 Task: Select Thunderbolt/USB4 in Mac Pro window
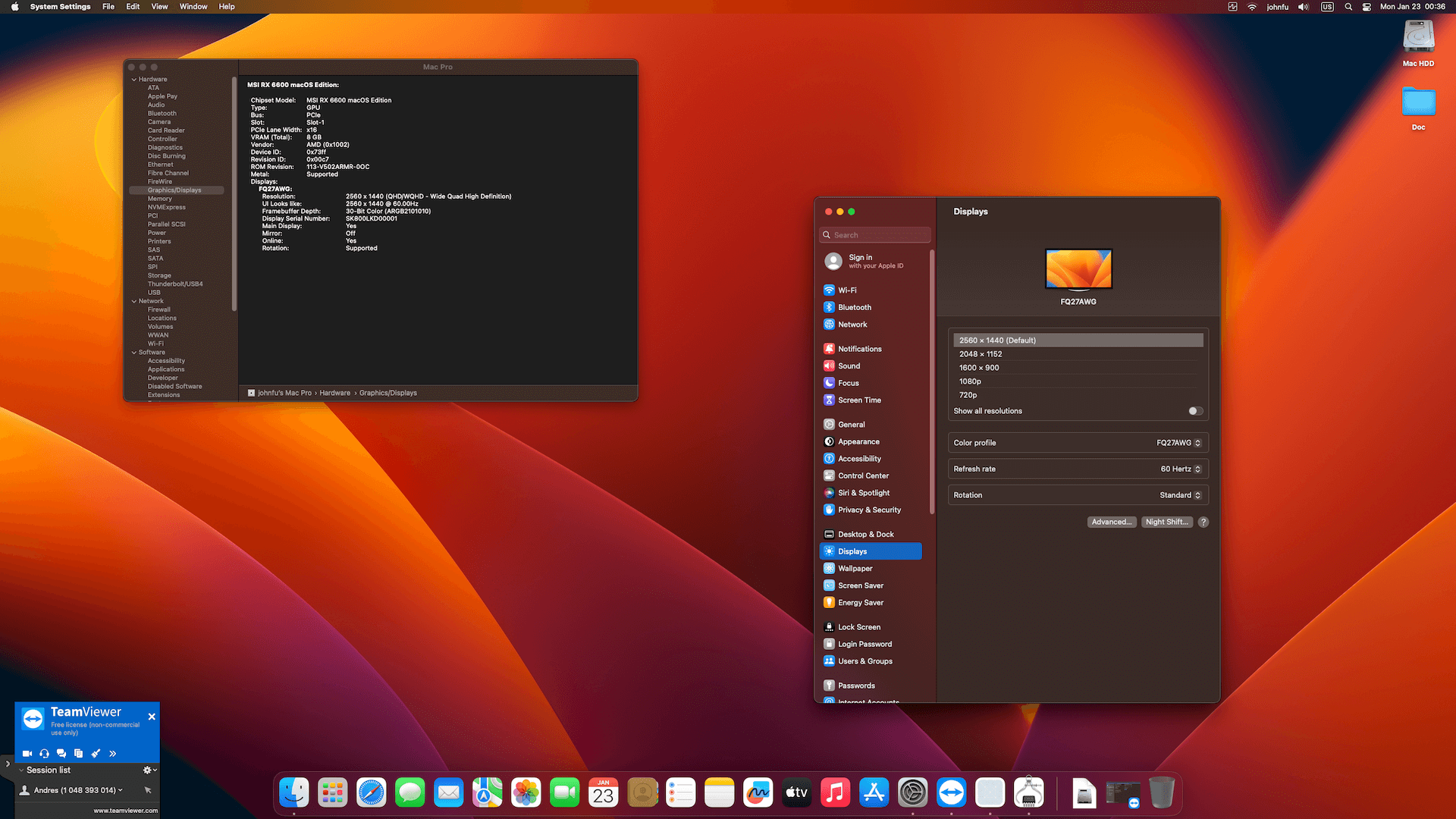point(176,284)
